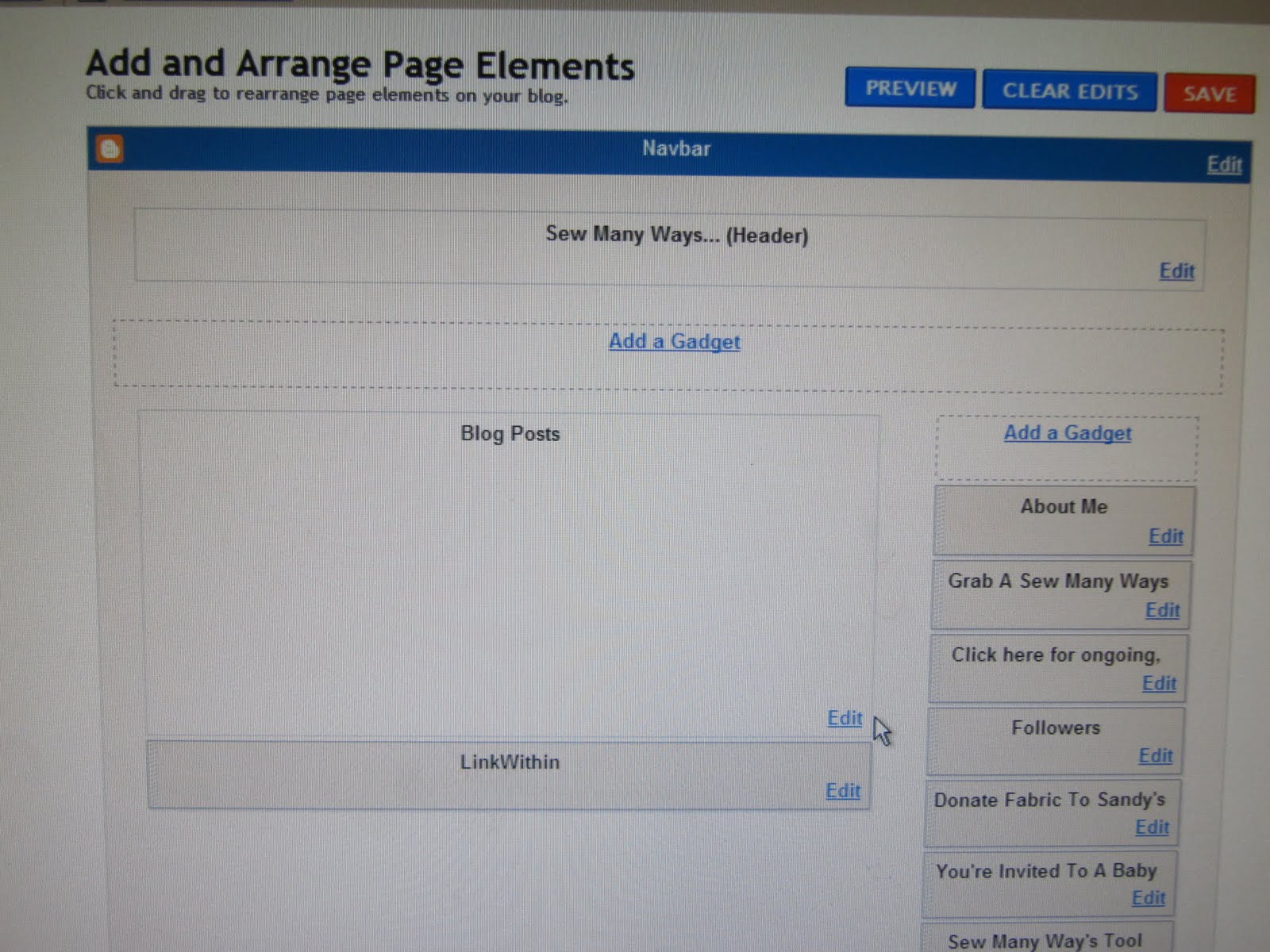Click the CLEAR EDITS button
The image size is (1270, 952).
click(x=1069, y=90)
